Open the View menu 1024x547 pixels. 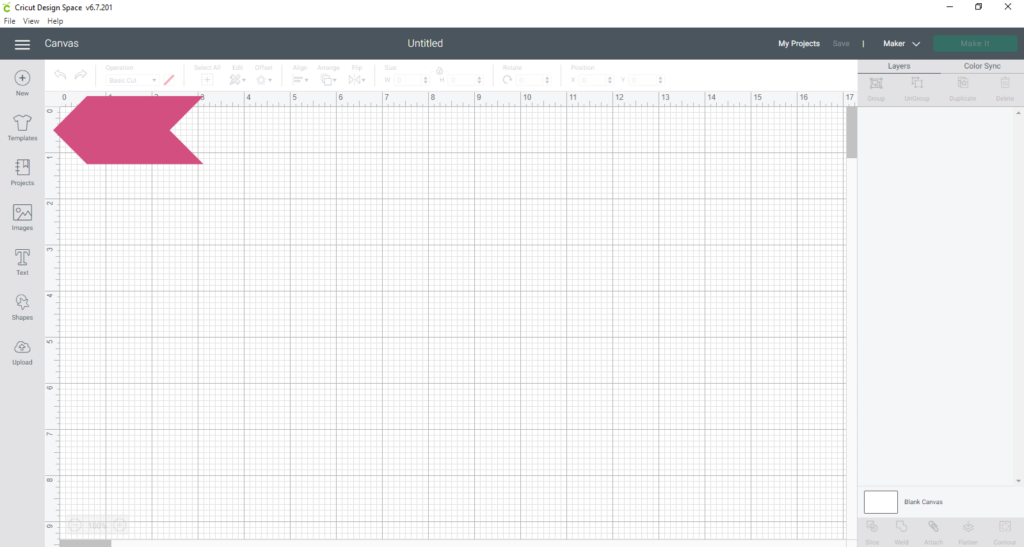tap(31, 21)
